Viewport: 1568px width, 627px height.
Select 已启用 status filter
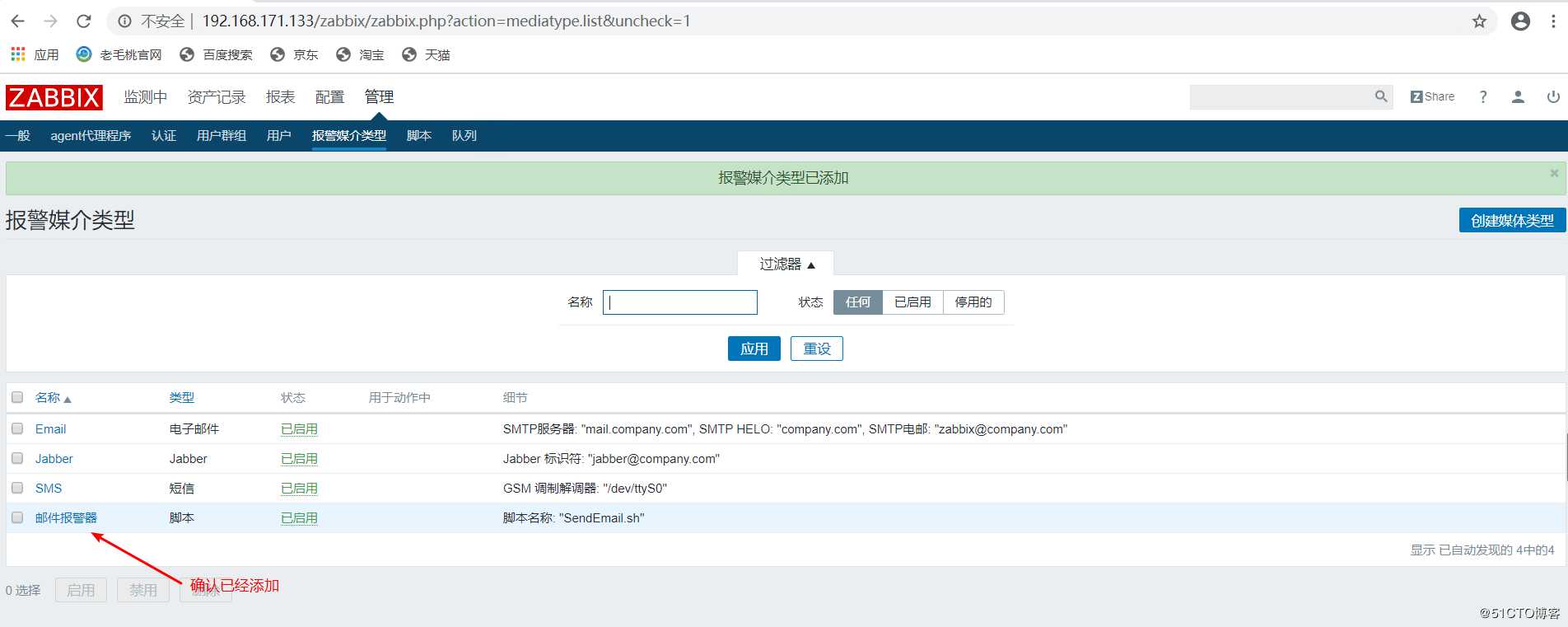912,302
